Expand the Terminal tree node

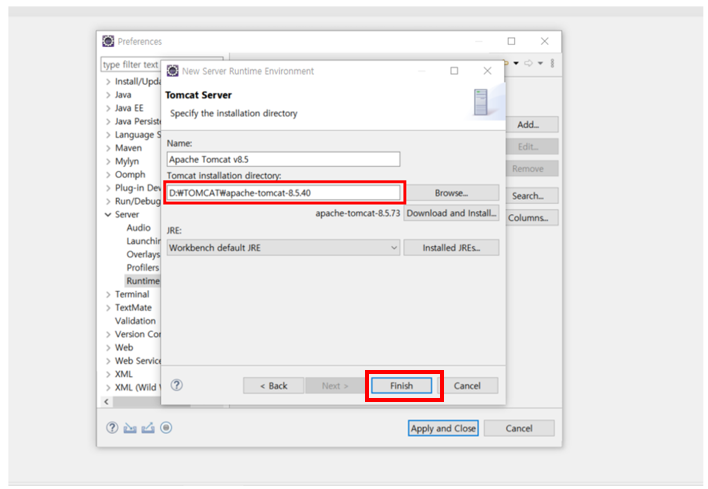pos(108,294)
